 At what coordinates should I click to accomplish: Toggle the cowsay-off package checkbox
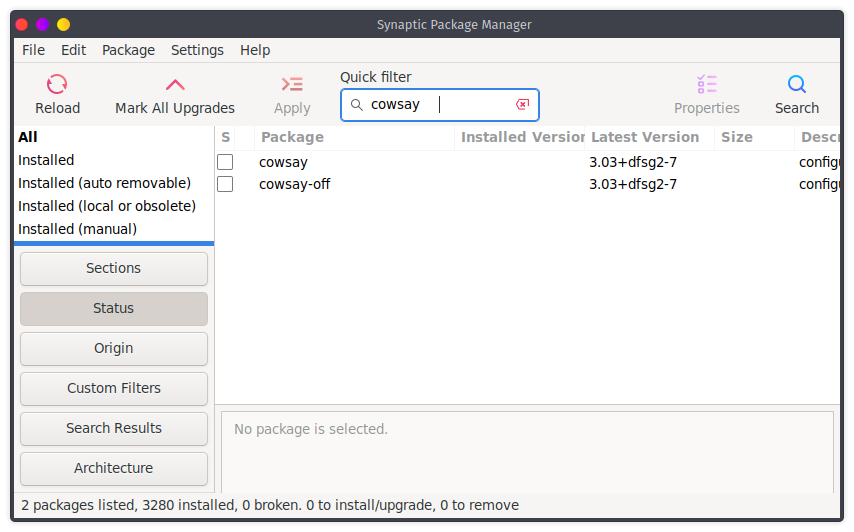pos(225,184)
